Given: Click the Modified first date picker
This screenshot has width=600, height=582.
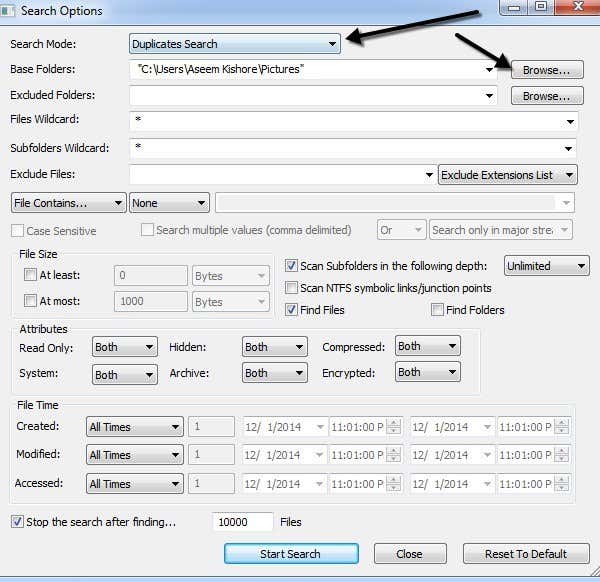Looking at the screenshot, I should pos(285,455).
